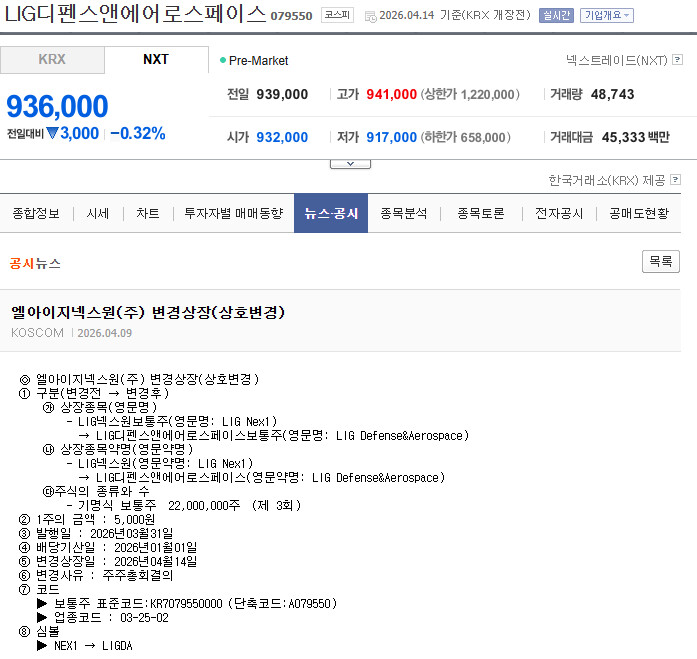This screenshot has width=697, height=659.
Task: Expand the price details chevron panel
Action: [350, 164]
